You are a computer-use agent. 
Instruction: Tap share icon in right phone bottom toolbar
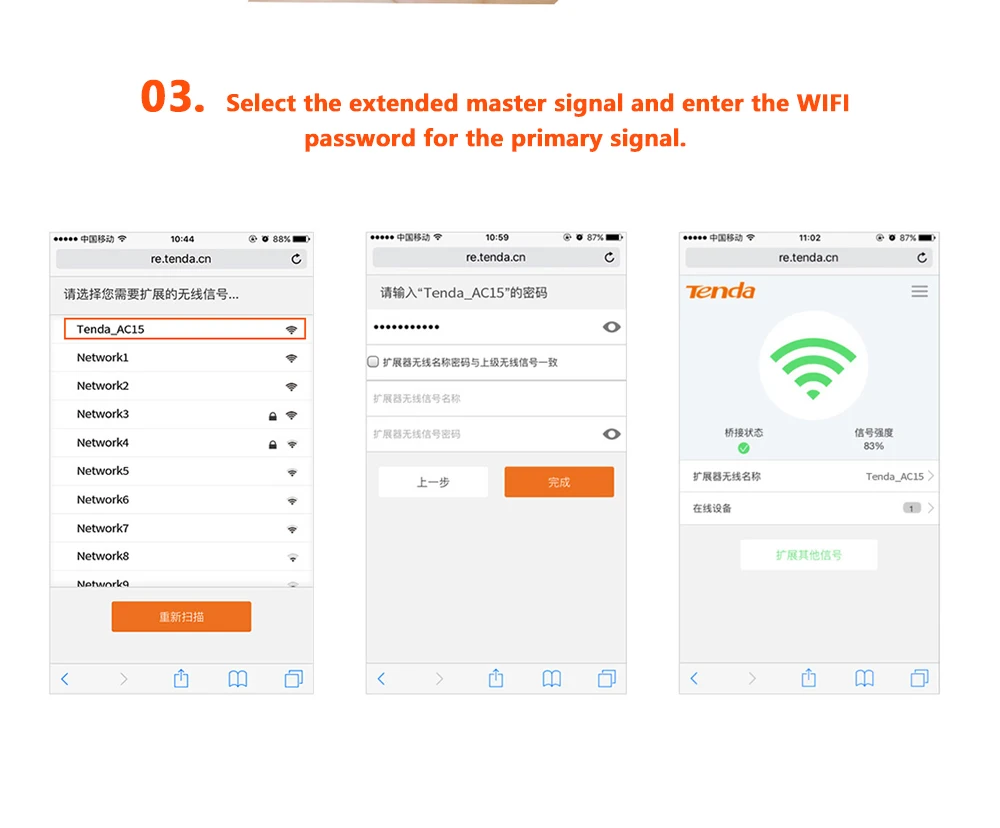[809, 677]
